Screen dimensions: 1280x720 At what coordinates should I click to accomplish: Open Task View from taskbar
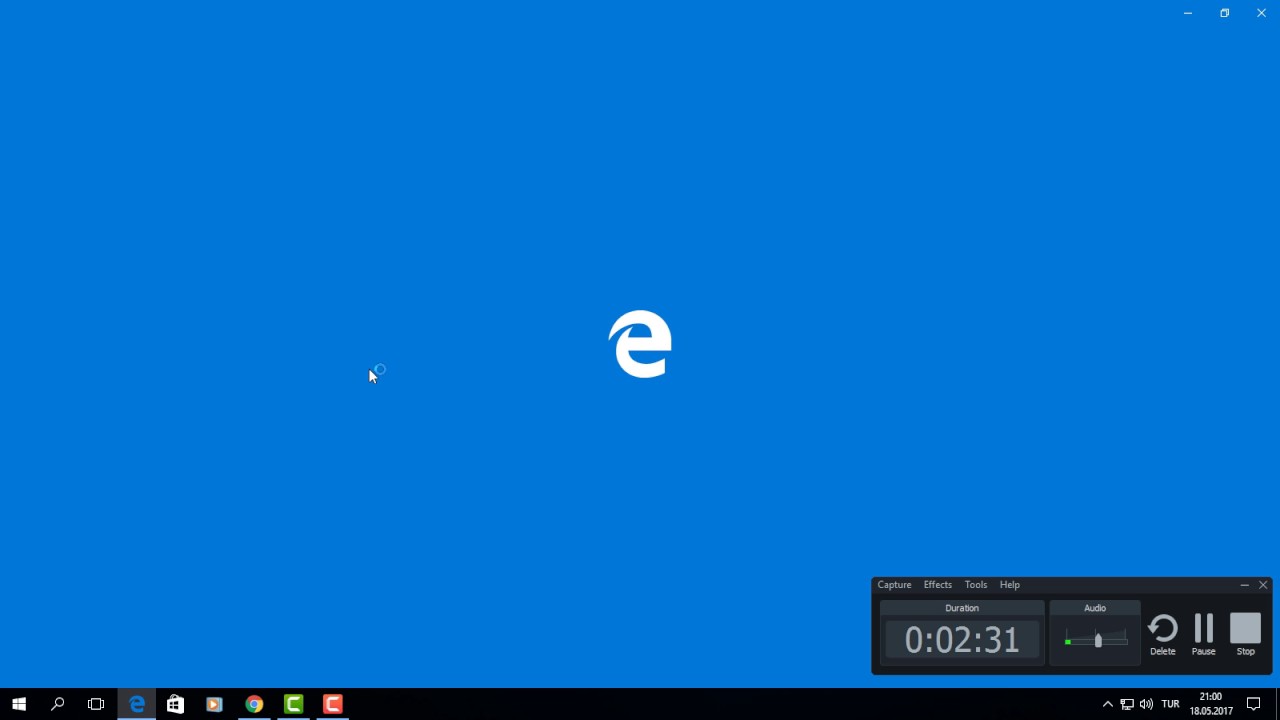[96, 704]
